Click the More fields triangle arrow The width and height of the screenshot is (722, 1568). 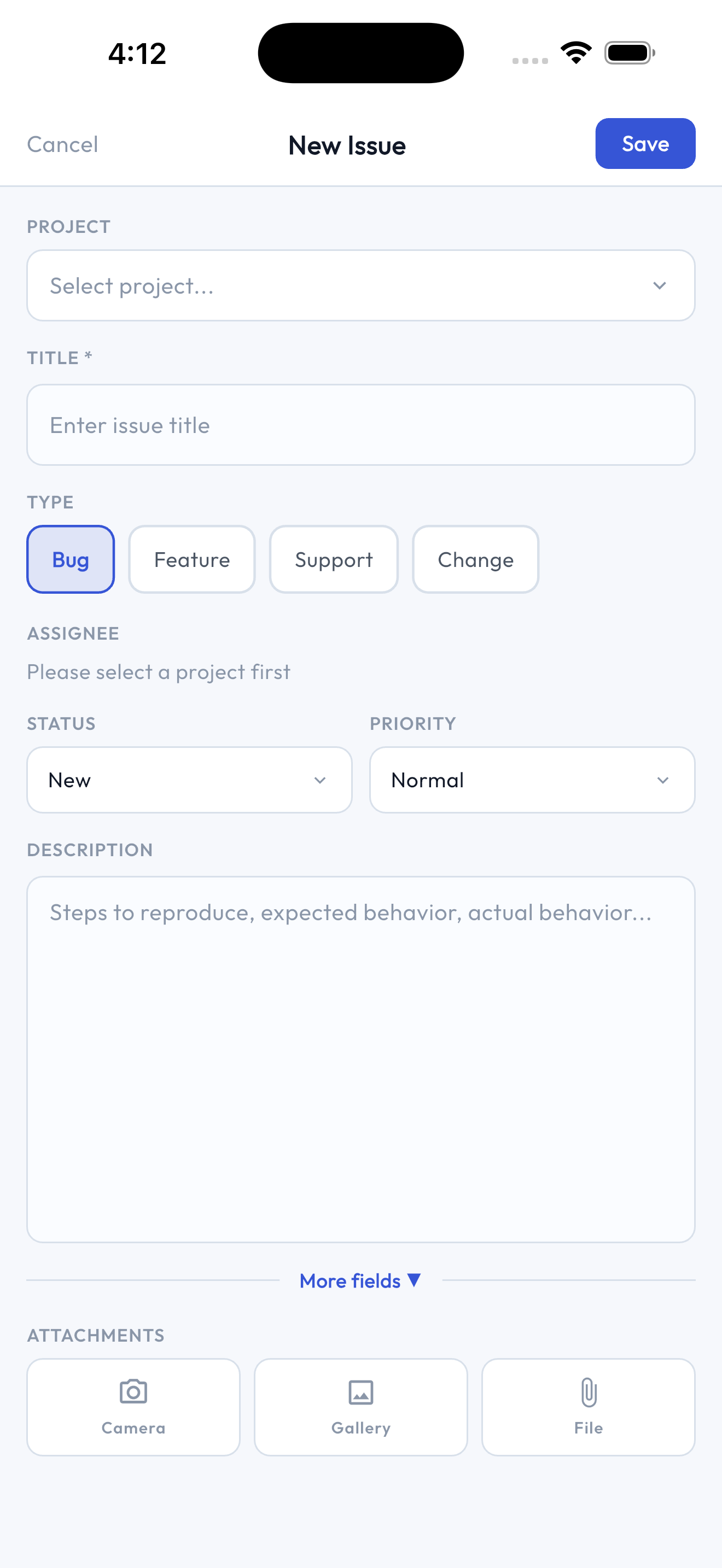click(x=414, y=1279)
